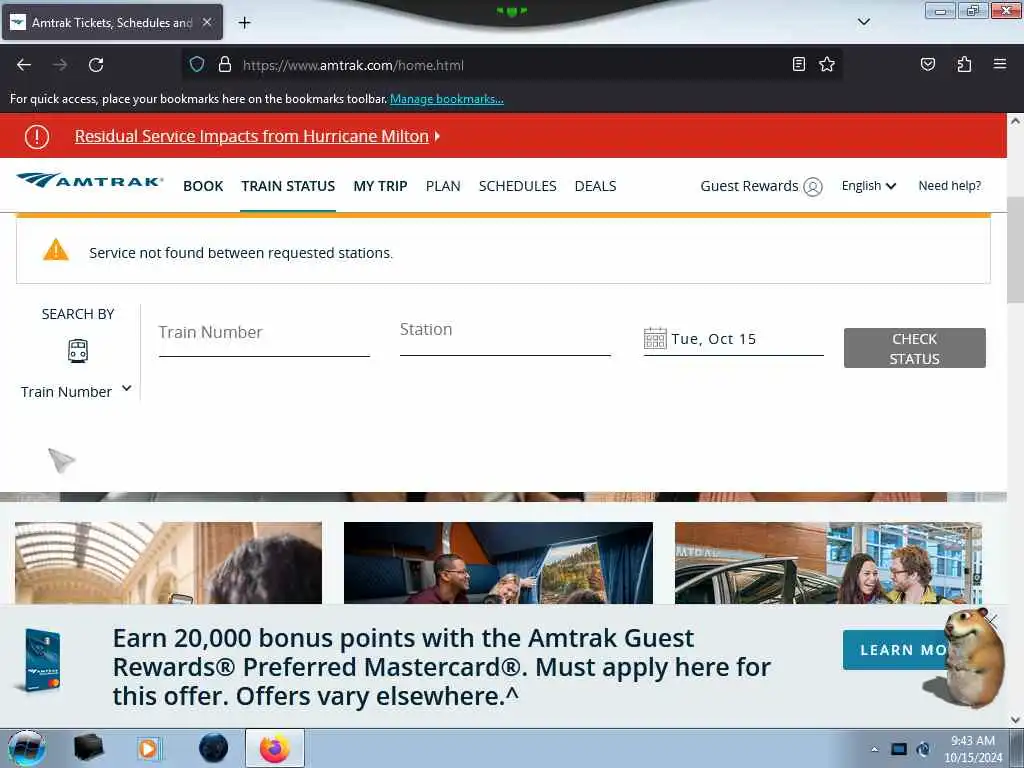Toggle reader view icon in address bar
This screenshot has height=768, width=1024.
(798, 64)
